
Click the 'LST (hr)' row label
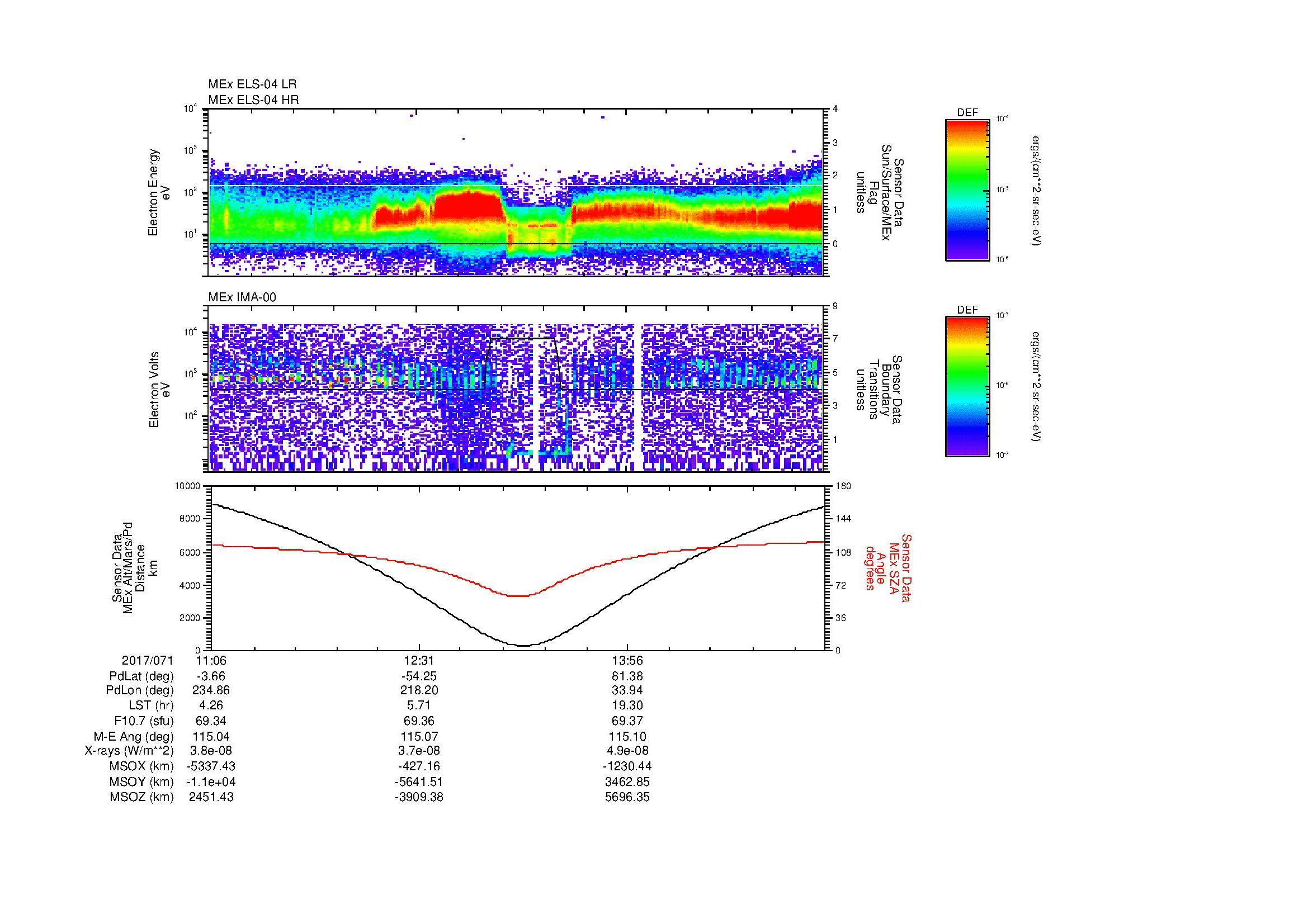pos(150,706)
